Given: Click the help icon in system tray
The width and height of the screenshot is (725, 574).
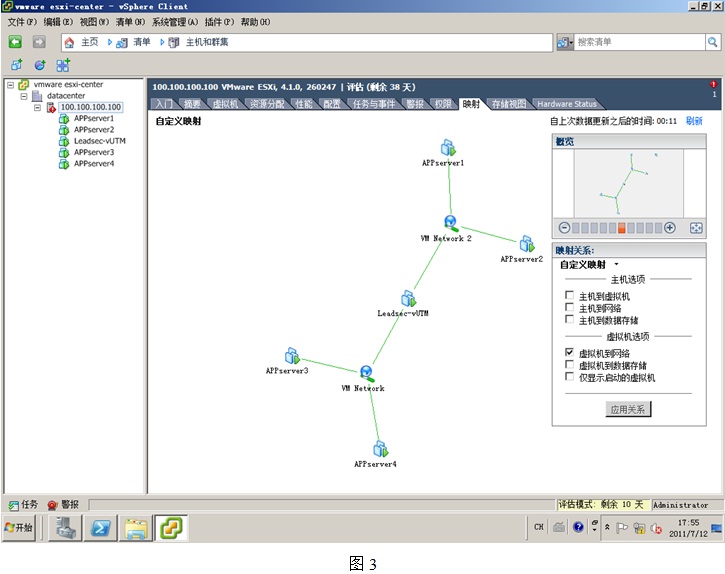Looking at the screenshot, I should [578, 527].
